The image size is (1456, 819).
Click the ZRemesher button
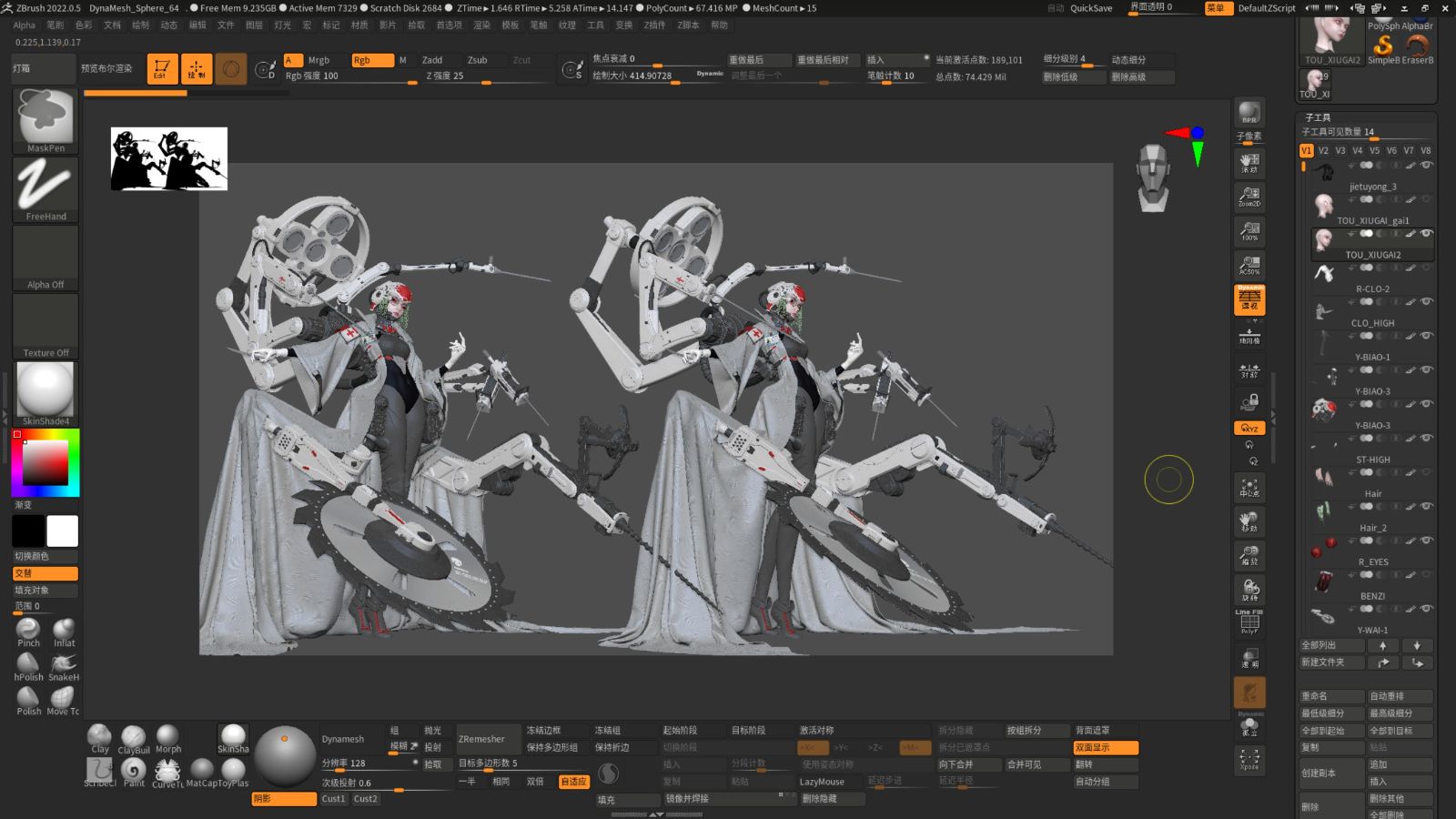pyautogui.click(x=489, y=739)
